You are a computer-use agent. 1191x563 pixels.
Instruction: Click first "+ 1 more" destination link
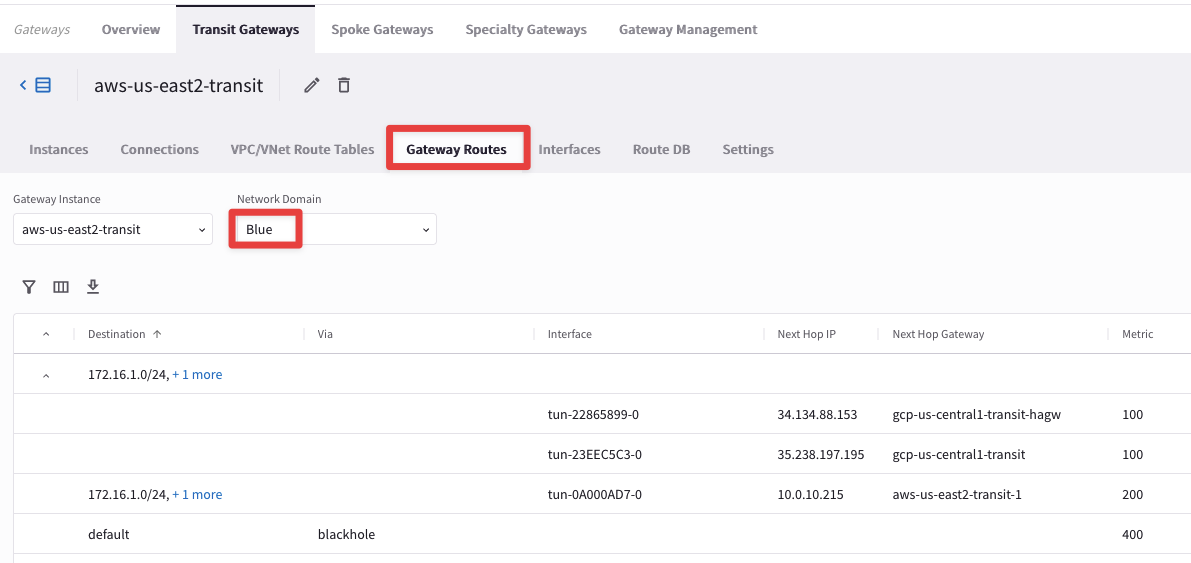click(197, 375)
